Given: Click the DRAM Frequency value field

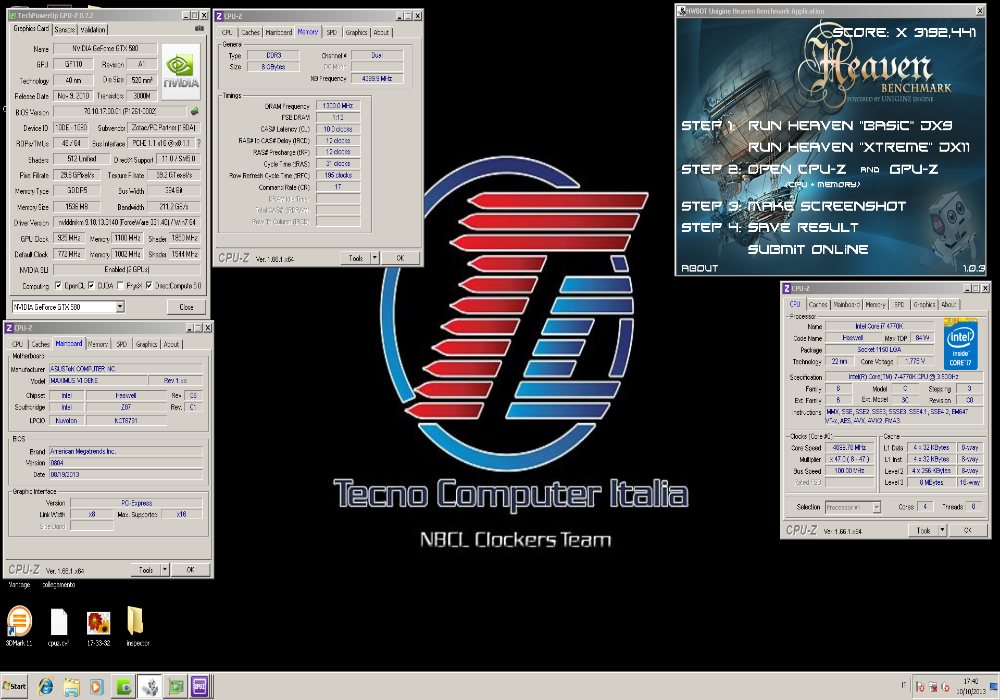Looking at the screenshot, I should (x=338, y=106).
